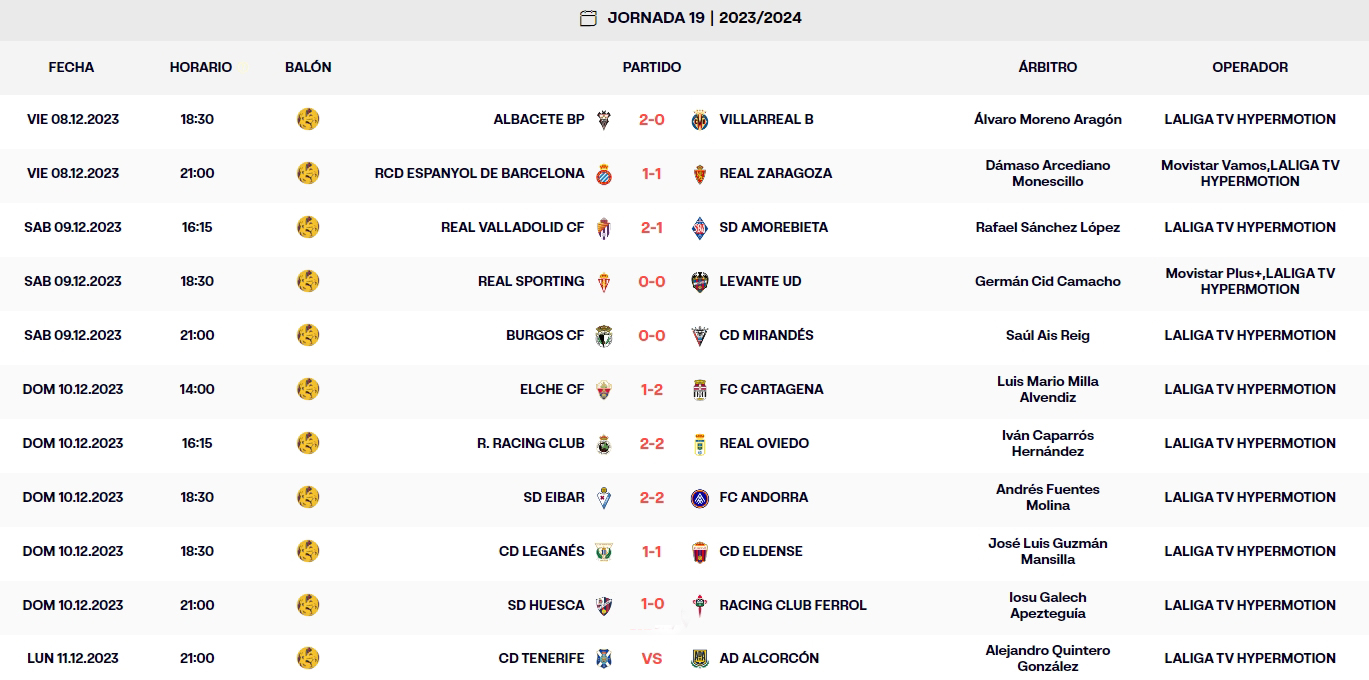1369x680 pixels.
Task: Select the Real Oviedo crest
Action: tap(701, 443)
